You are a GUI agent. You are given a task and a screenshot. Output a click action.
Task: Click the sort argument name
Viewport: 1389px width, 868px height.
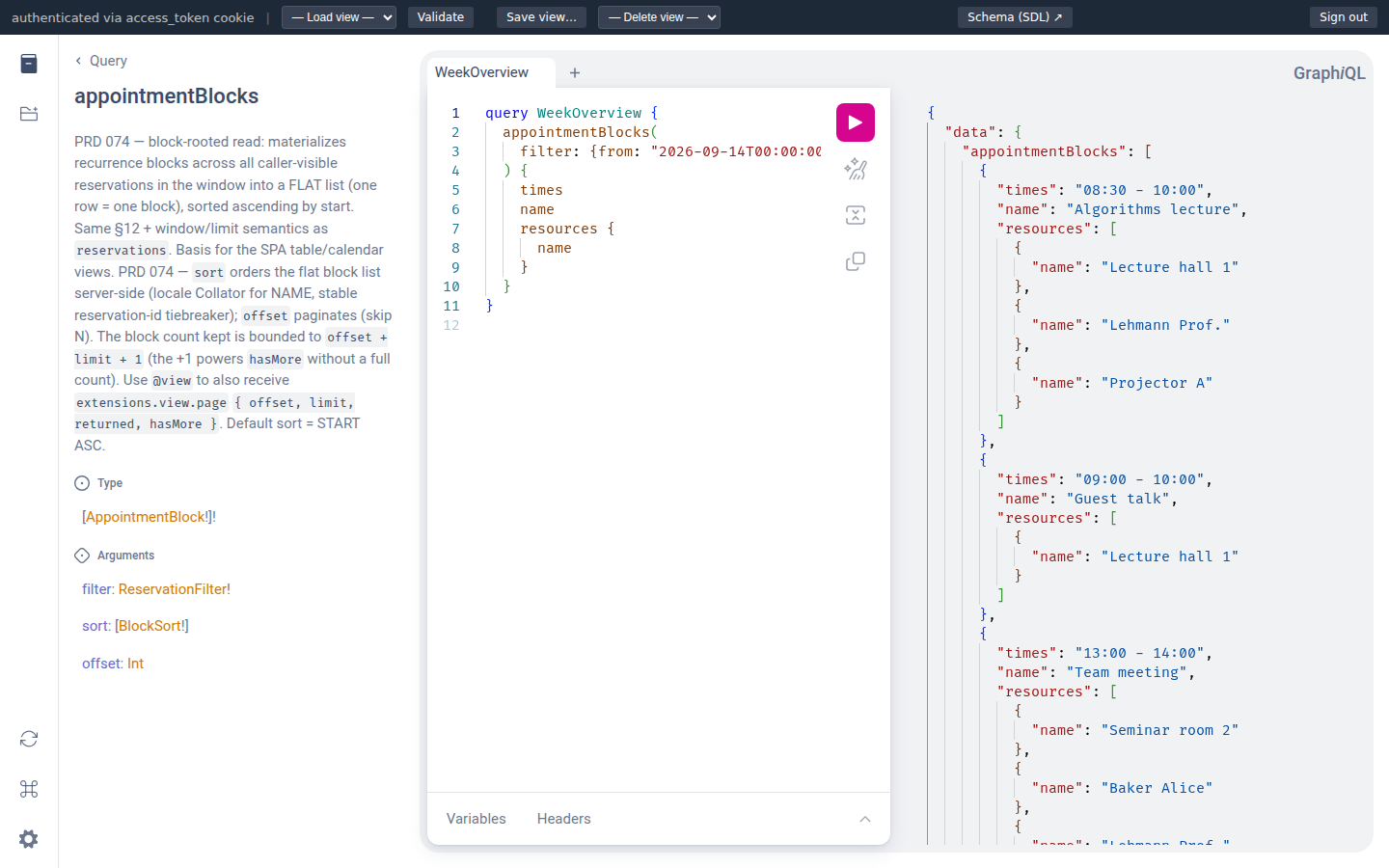point(95,626)
